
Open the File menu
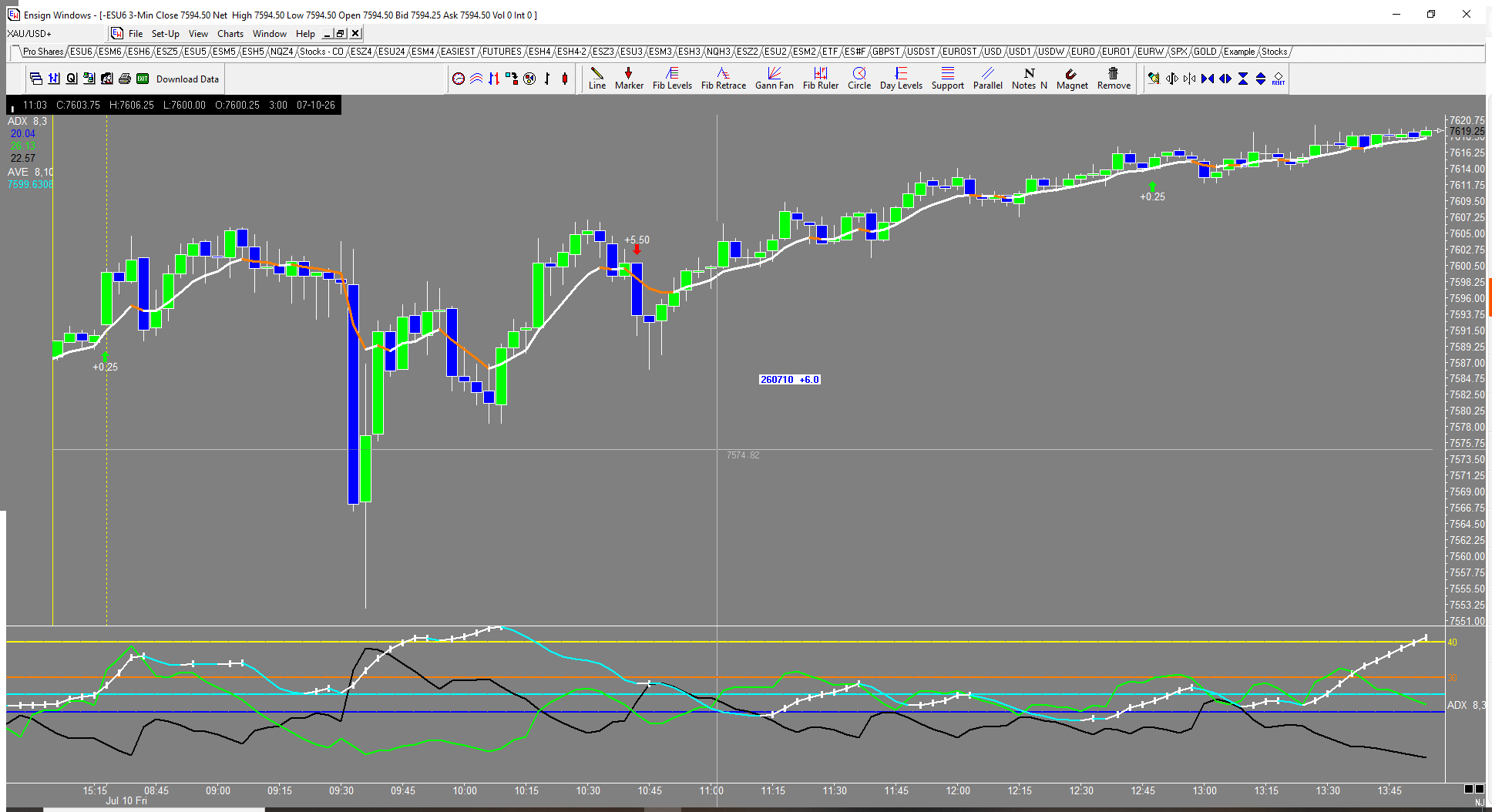(x=136, y=34)
